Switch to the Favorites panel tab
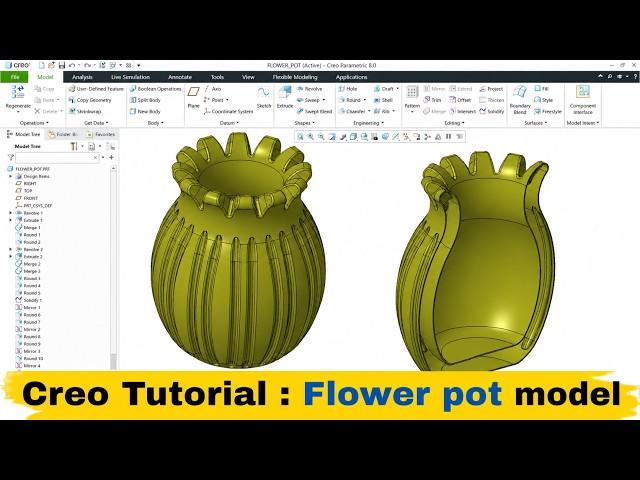This screenshot has width=640, height=480. coord(100,134)
